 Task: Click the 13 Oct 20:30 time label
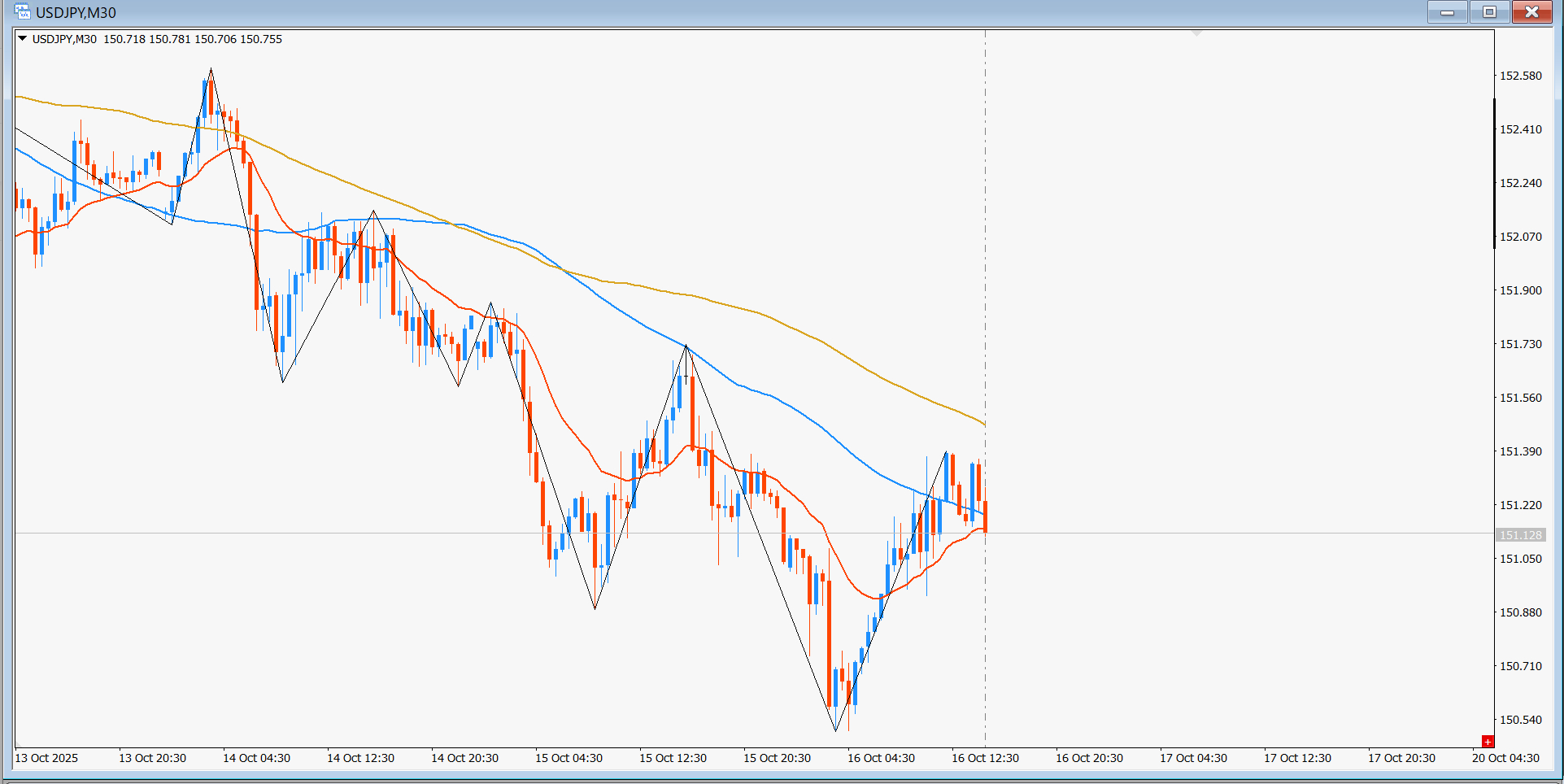152,758
